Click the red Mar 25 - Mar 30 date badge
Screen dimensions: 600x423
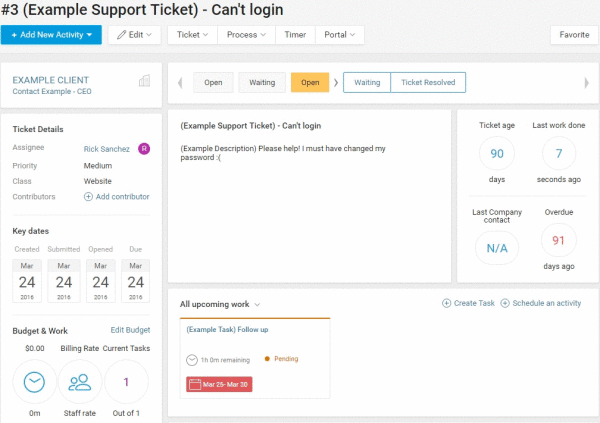[x=219, y=384]
